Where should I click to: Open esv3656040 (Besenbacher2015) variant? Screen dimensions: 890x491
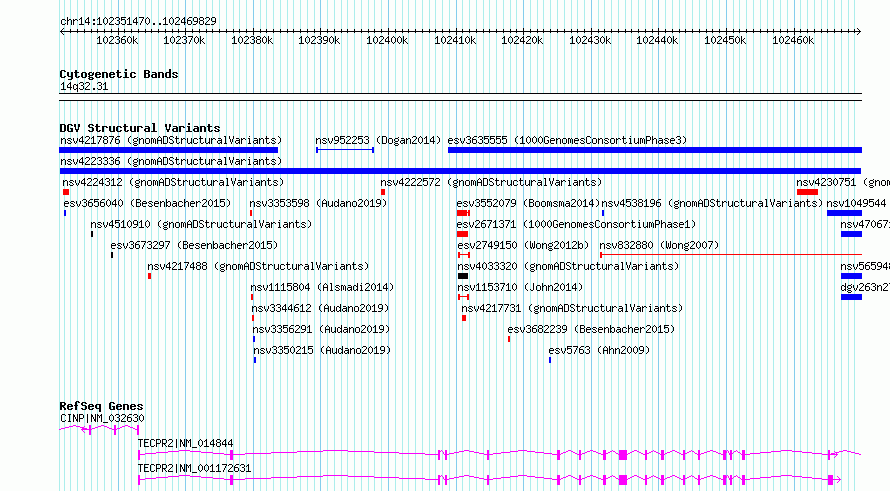click(x=148, y=203)
